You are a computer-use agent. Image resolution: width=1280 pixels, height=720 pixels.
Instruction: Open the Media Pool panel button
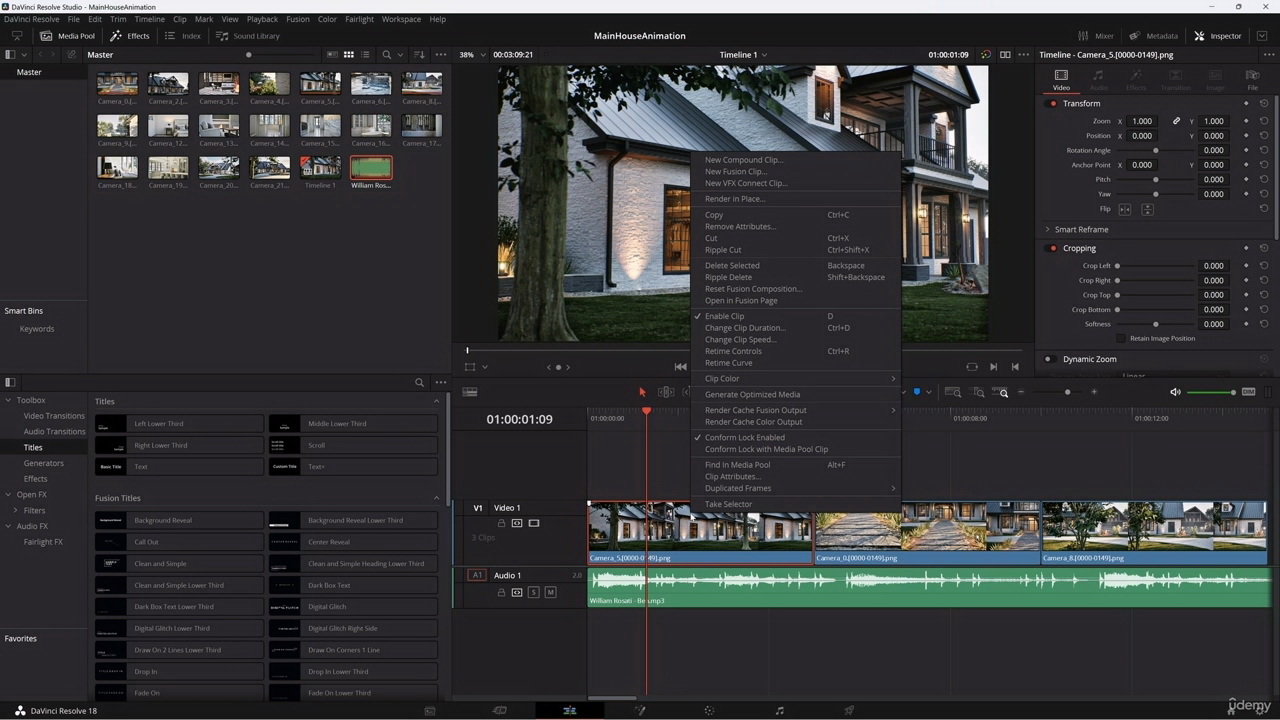67,36
